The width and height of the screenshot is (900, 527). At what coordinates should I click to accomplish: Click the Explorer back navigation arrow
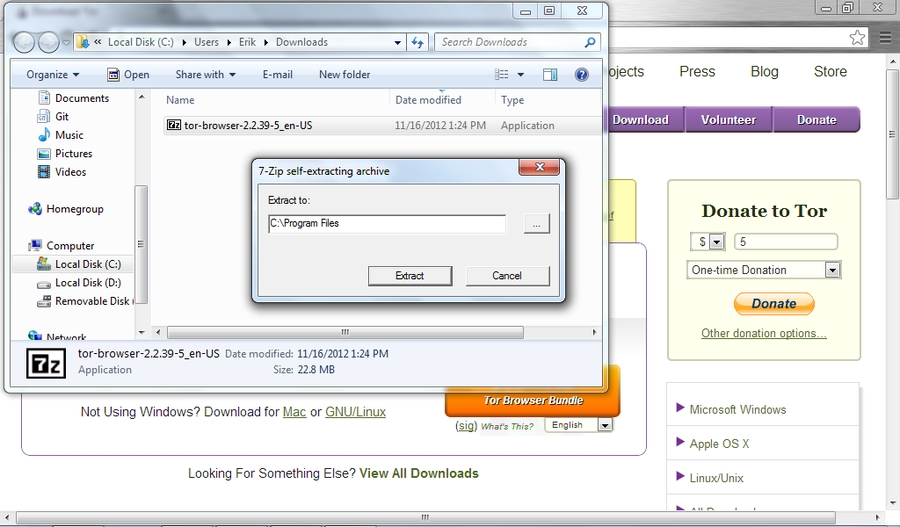point(24,42)
